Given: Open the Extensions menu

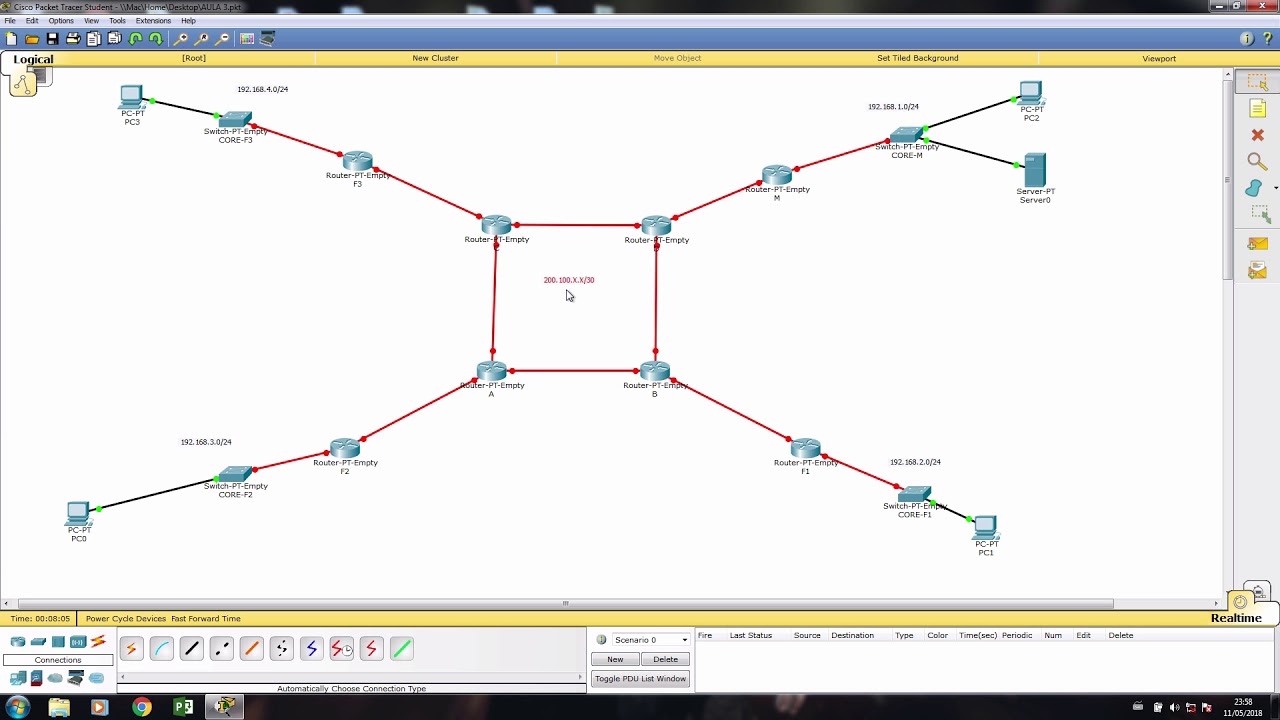Looking at the screenshot, I should 153,21.
